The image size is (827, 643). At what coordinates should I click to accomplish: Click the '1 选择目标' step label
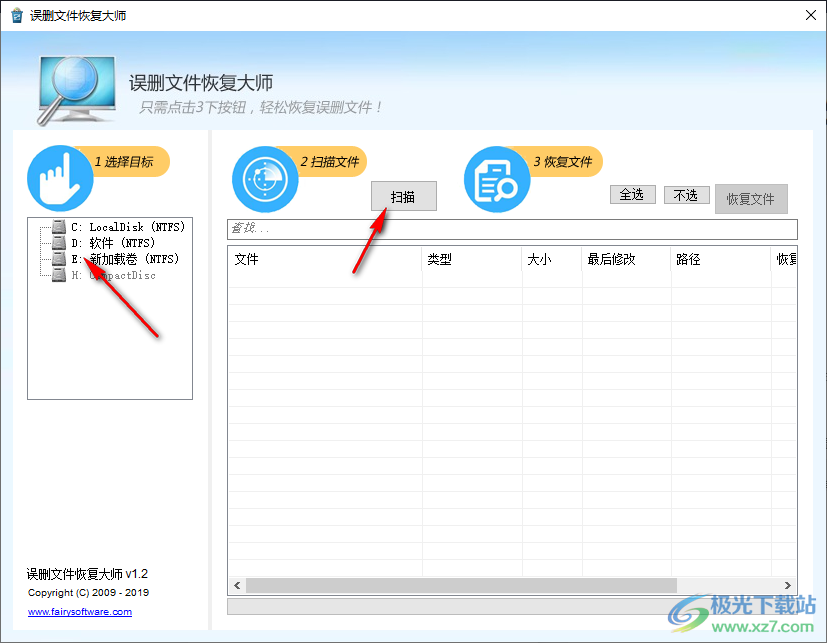(x=124, y=161)
